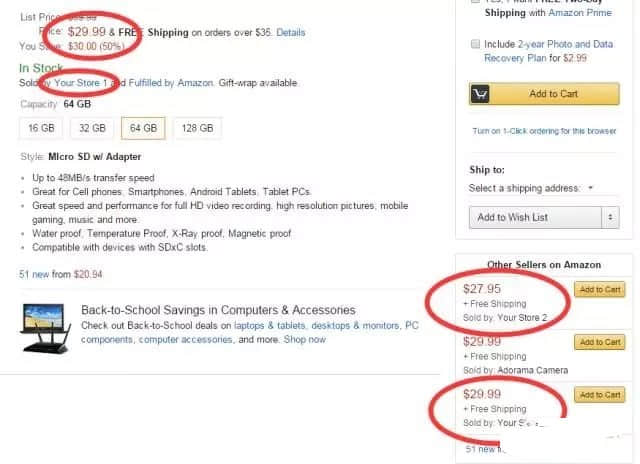Add the $27.95 Your Store 2 offer to cart

coord(598,290)
